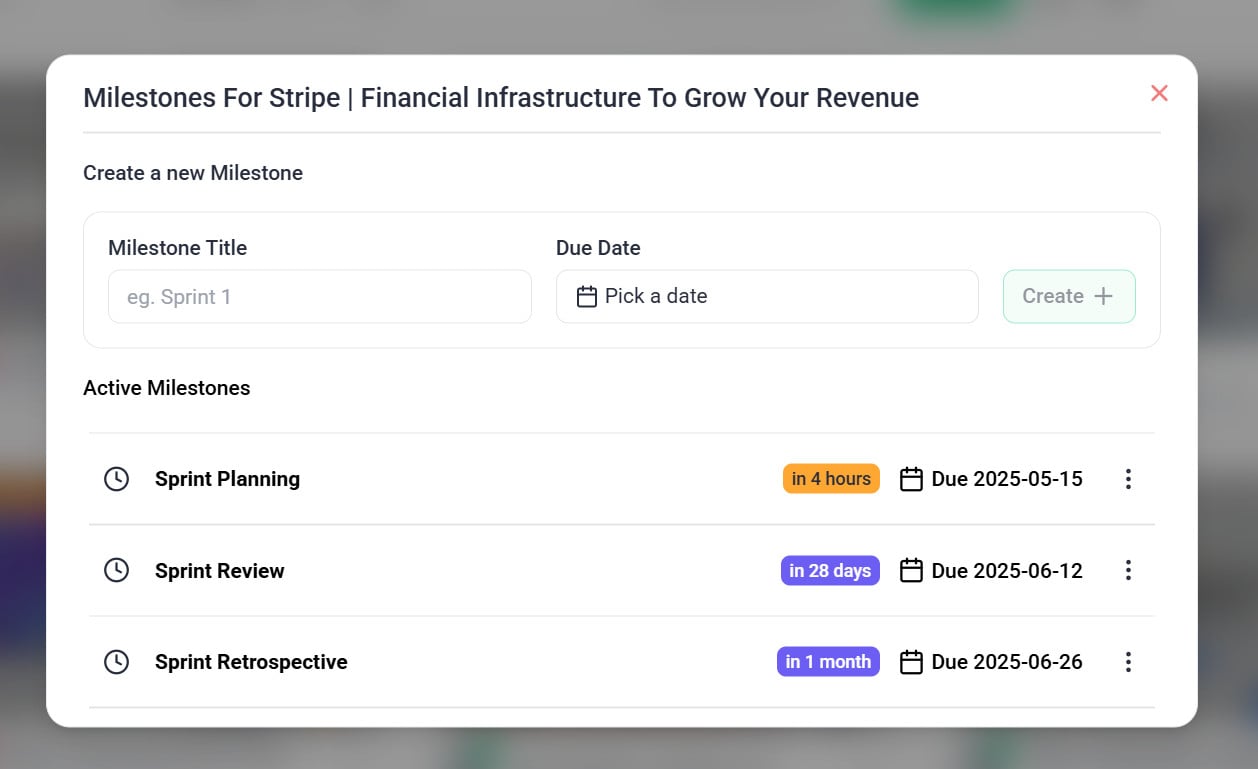Click the purple 'in 28 days' badge
The image size is (1258, 769).
[x=830, y=571]
